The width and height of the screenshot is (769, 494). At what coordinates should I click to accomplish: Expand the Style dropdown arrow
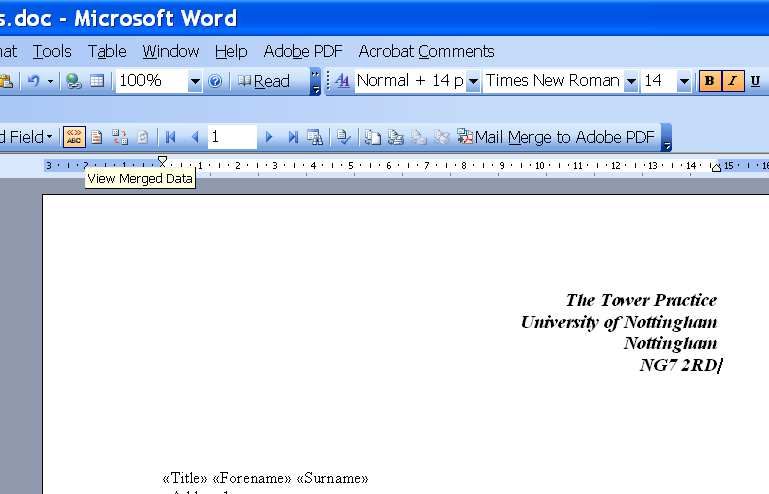473,81
